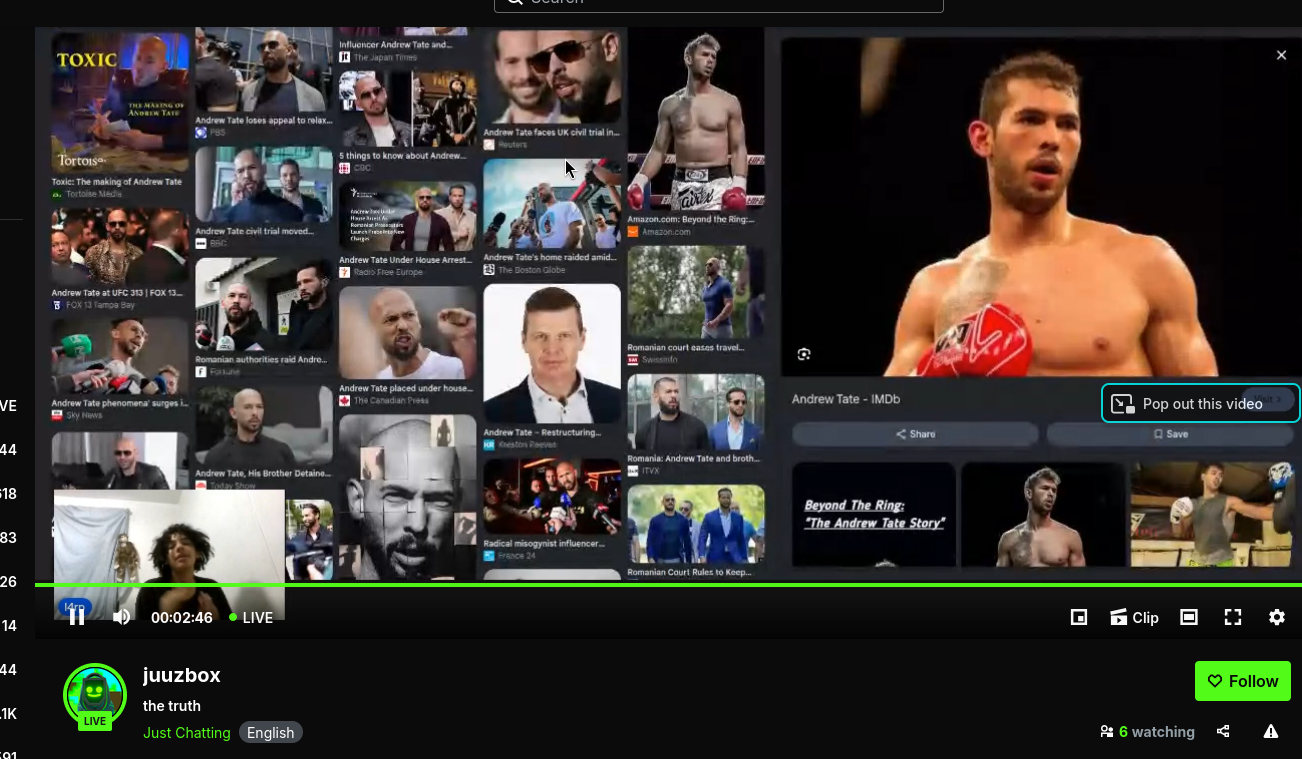1302x759 pixels.
Task: Report the stream with the warning icon
Action: click(x=1271, y=731)
